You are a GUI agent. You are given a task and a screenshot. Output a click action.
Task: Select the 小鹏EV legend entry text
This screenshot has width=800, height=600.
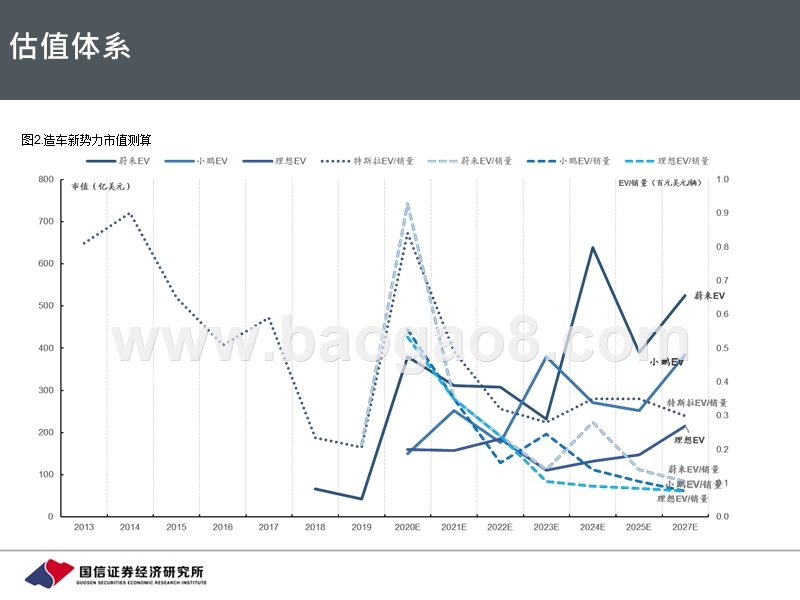[212, 161]
